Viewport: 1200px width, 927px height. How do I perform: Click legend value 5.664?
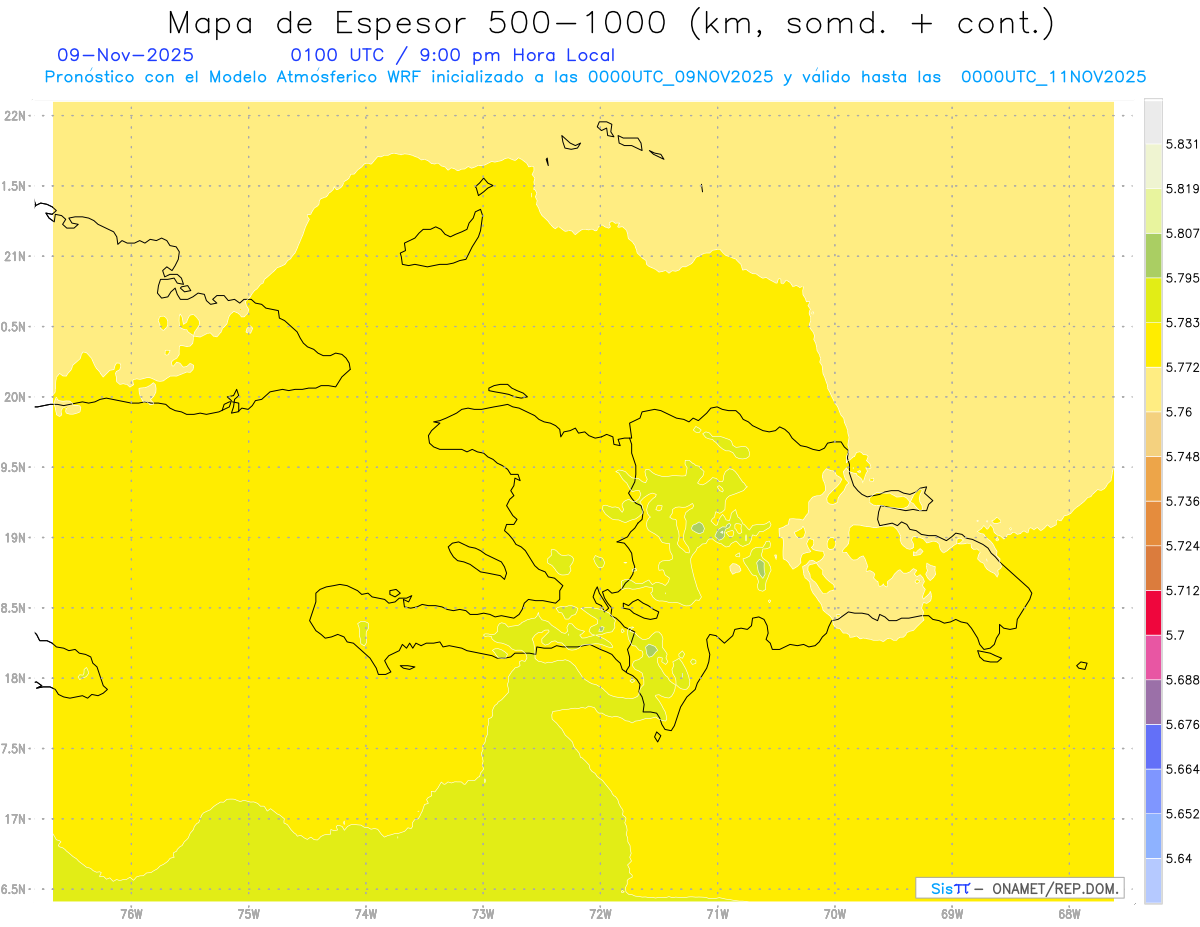point(1182,769)
